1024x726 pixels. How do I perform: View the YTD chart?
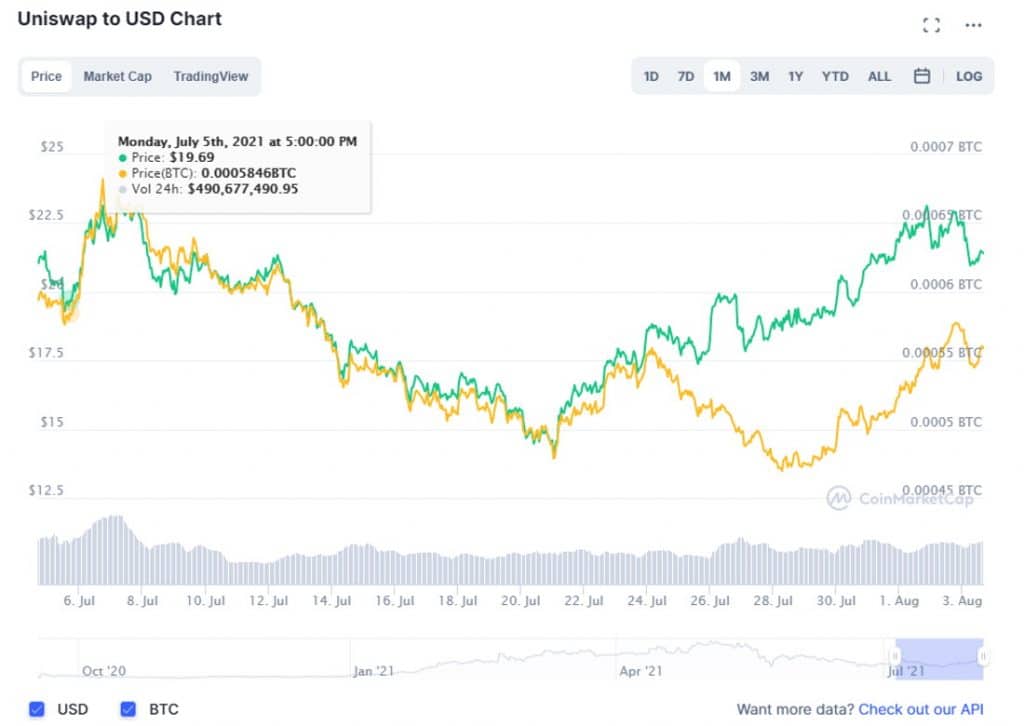point(835,75)
